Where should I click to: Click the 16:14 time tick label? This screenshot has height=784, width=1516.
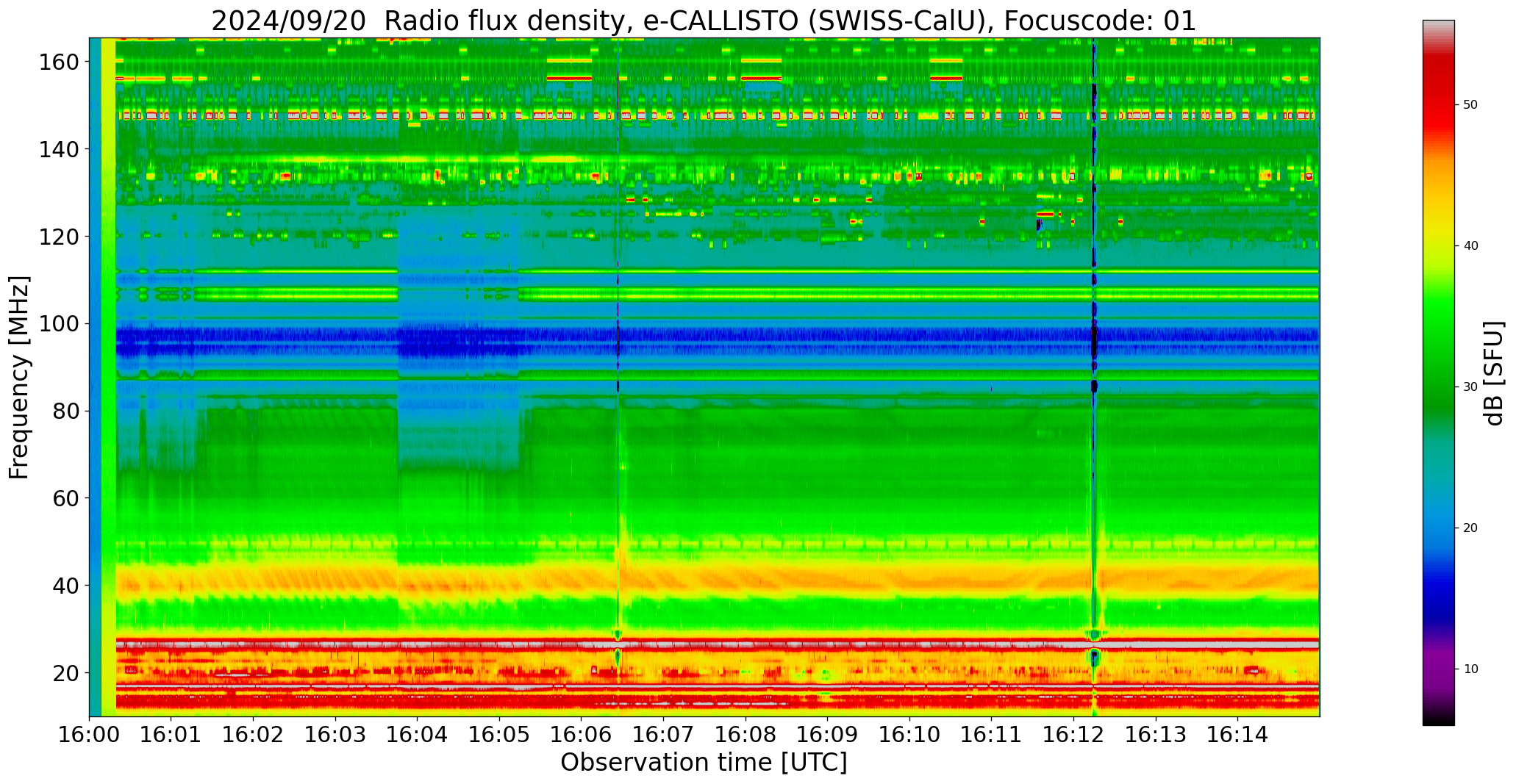[x=1237, y=735]
